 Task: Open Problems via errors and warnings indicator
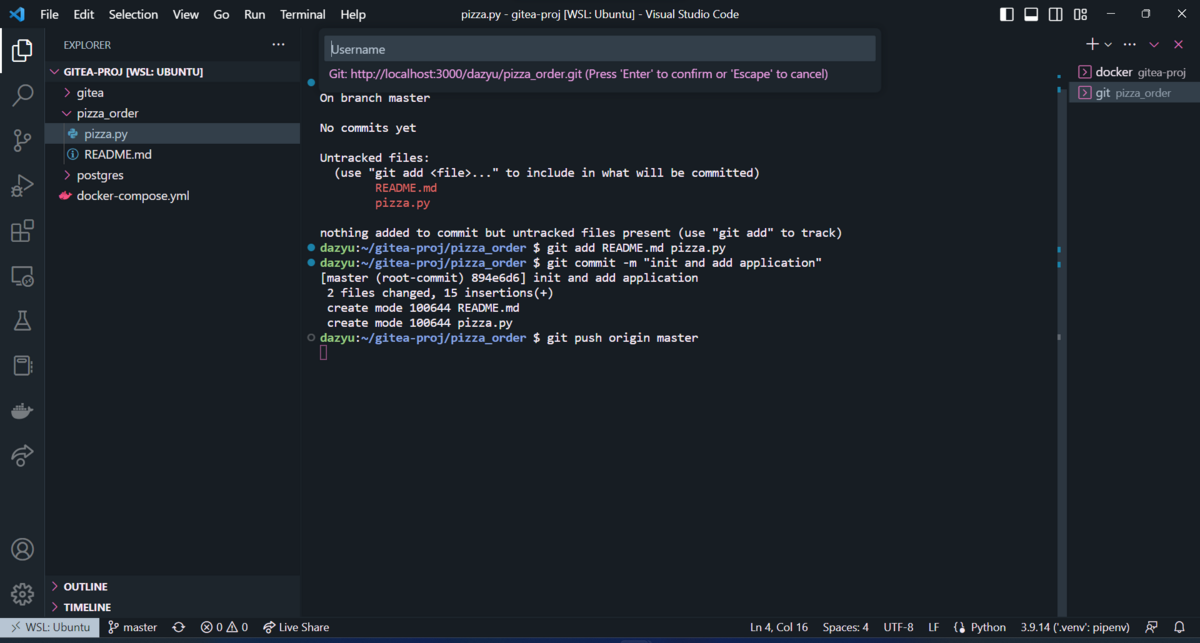pyautogui.click(x=224, y=627)
